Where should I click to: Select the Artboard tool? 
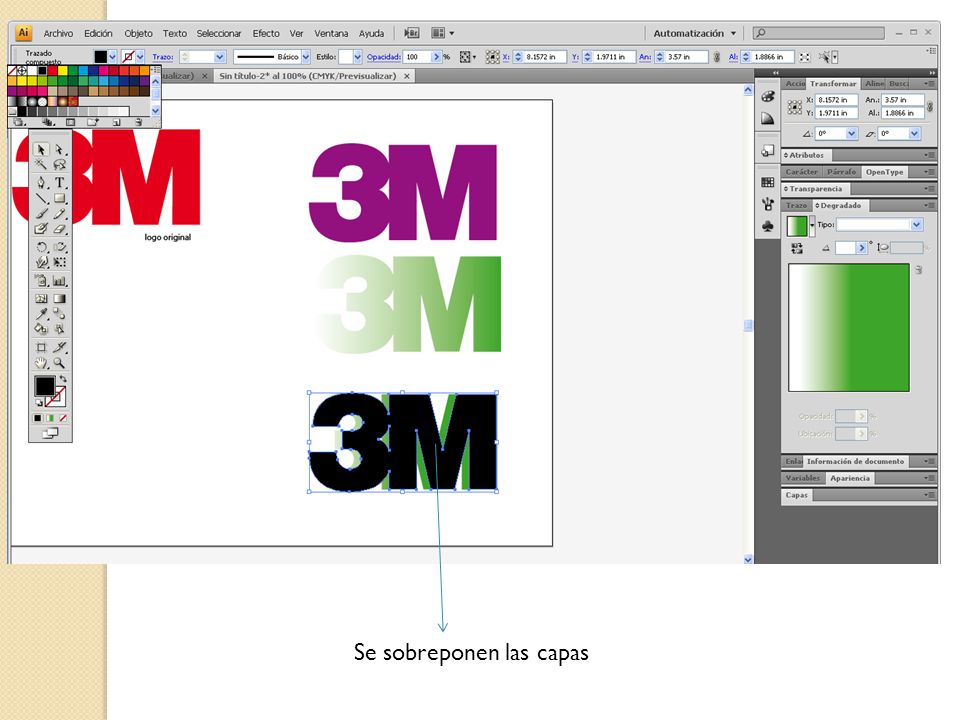coord(41,347)
